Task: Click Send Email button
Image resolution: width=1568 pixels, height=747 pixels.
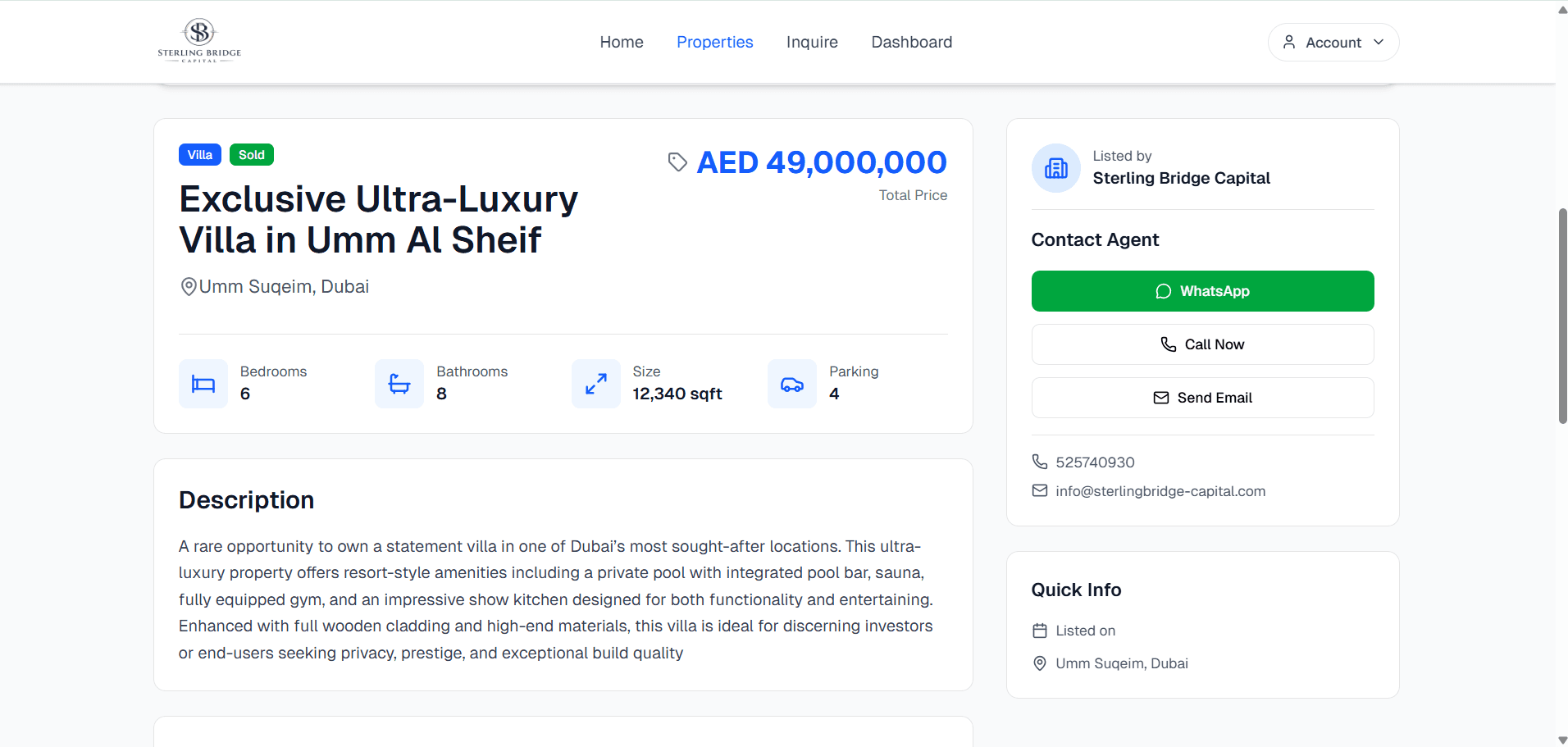Action: tap(1201, 398)
